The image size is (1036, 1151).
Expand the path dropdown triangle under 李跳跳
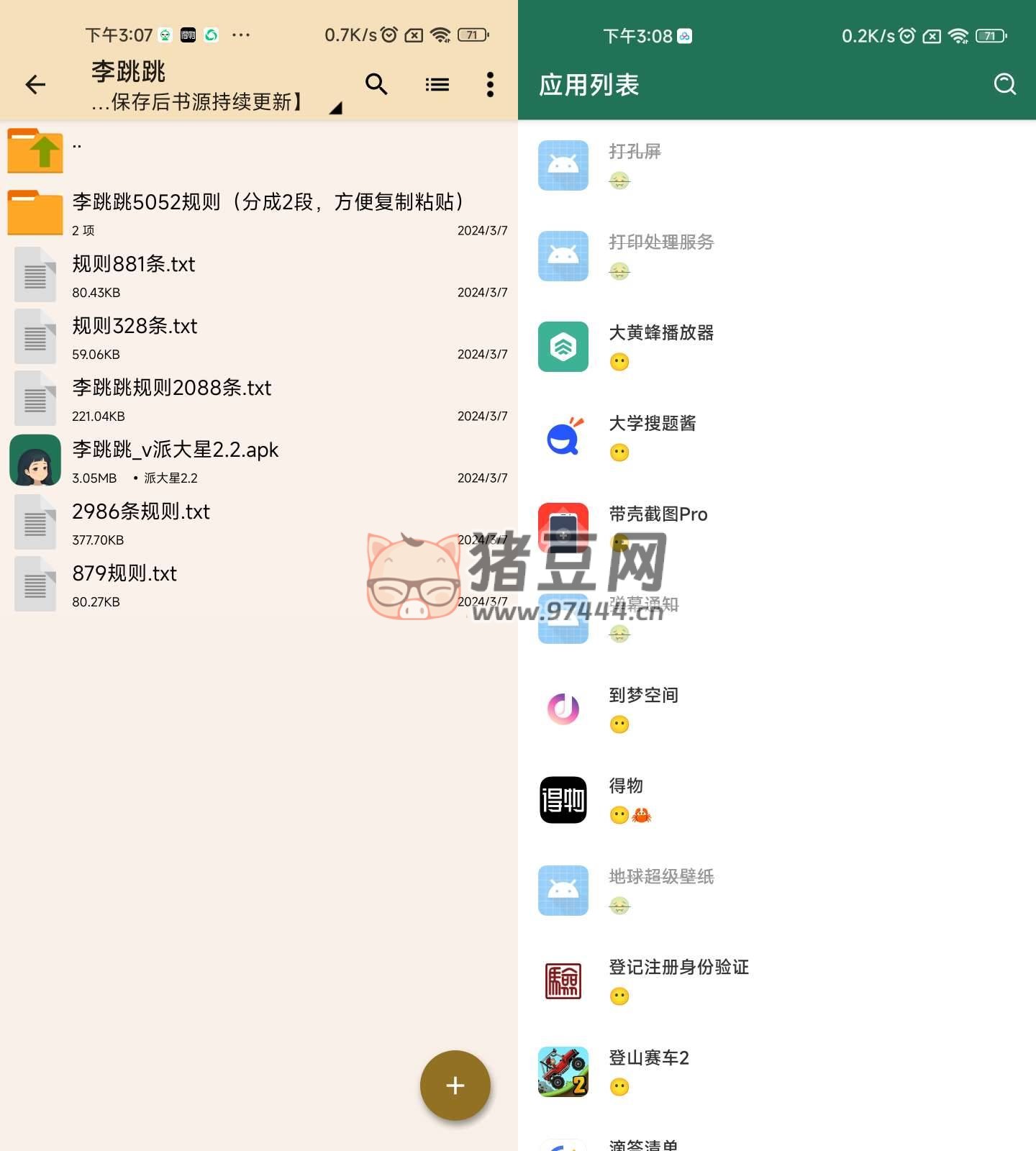(x=335, y=108)
